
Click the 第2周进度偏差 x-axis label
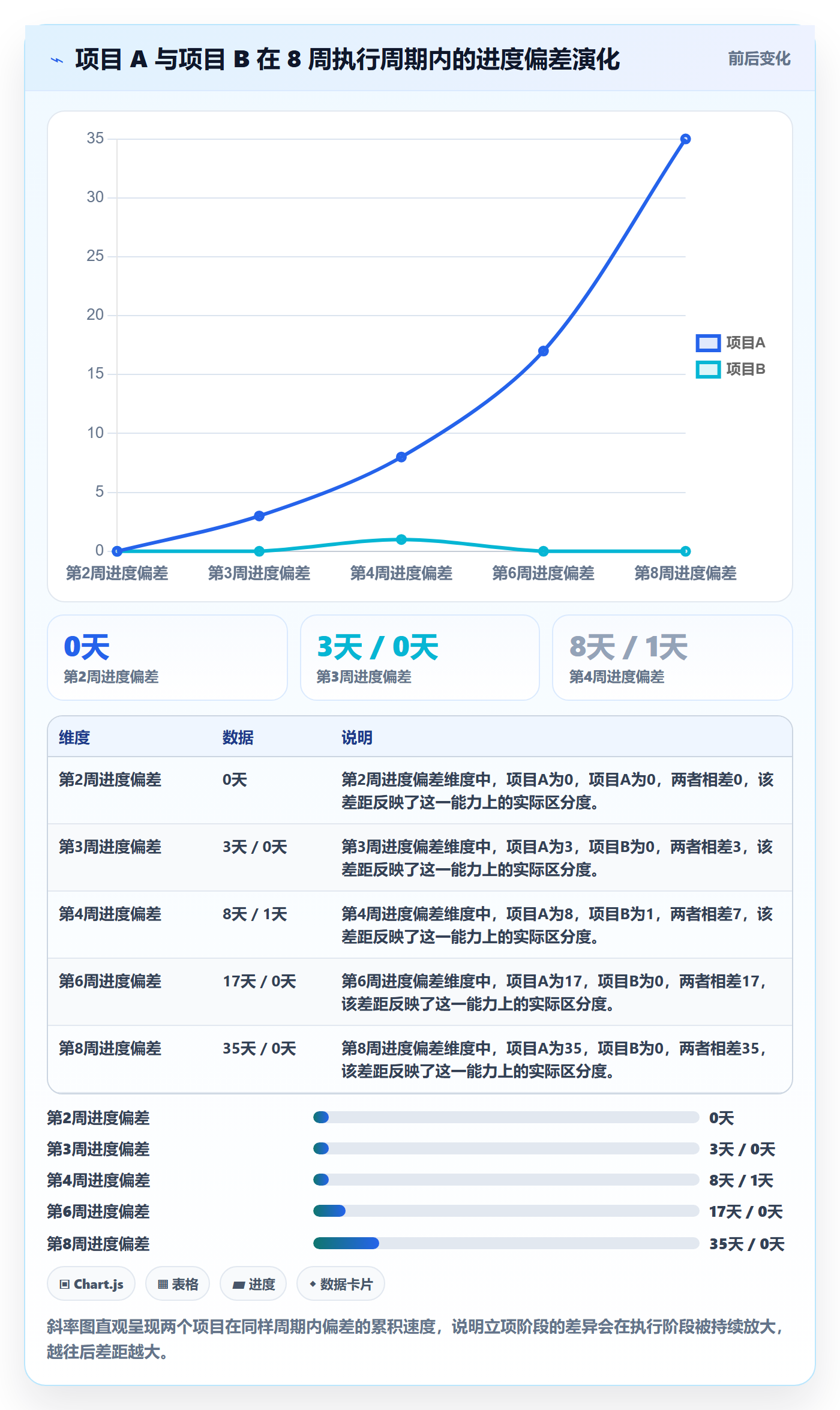pos(117,573)
